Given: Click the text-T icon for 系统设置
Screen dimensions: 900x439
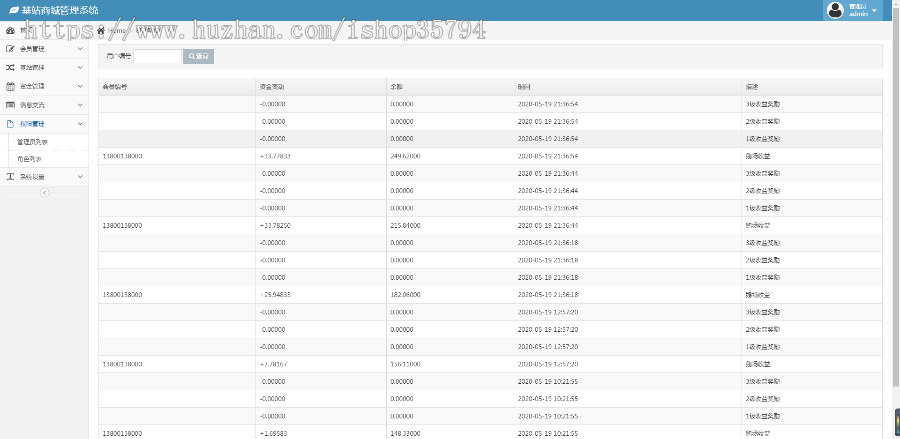Looking at the screenshot, I should 10,177.
